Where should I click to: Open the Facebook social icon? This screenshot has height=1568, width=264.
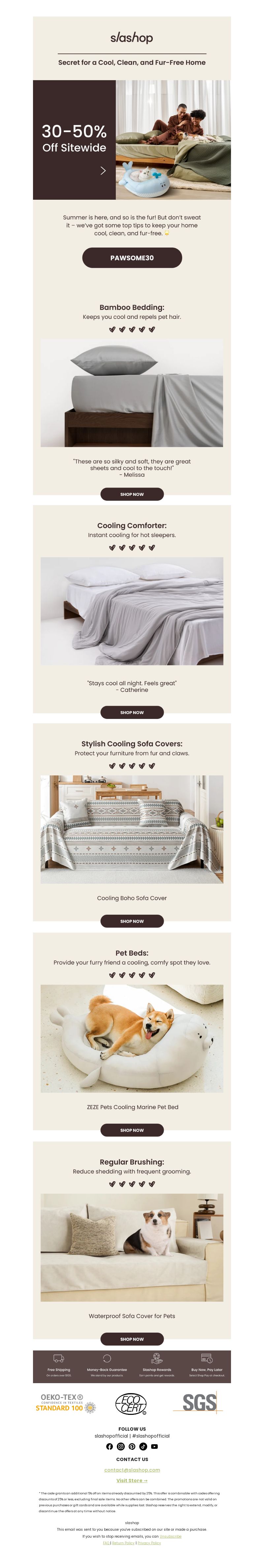point(110,1446)
